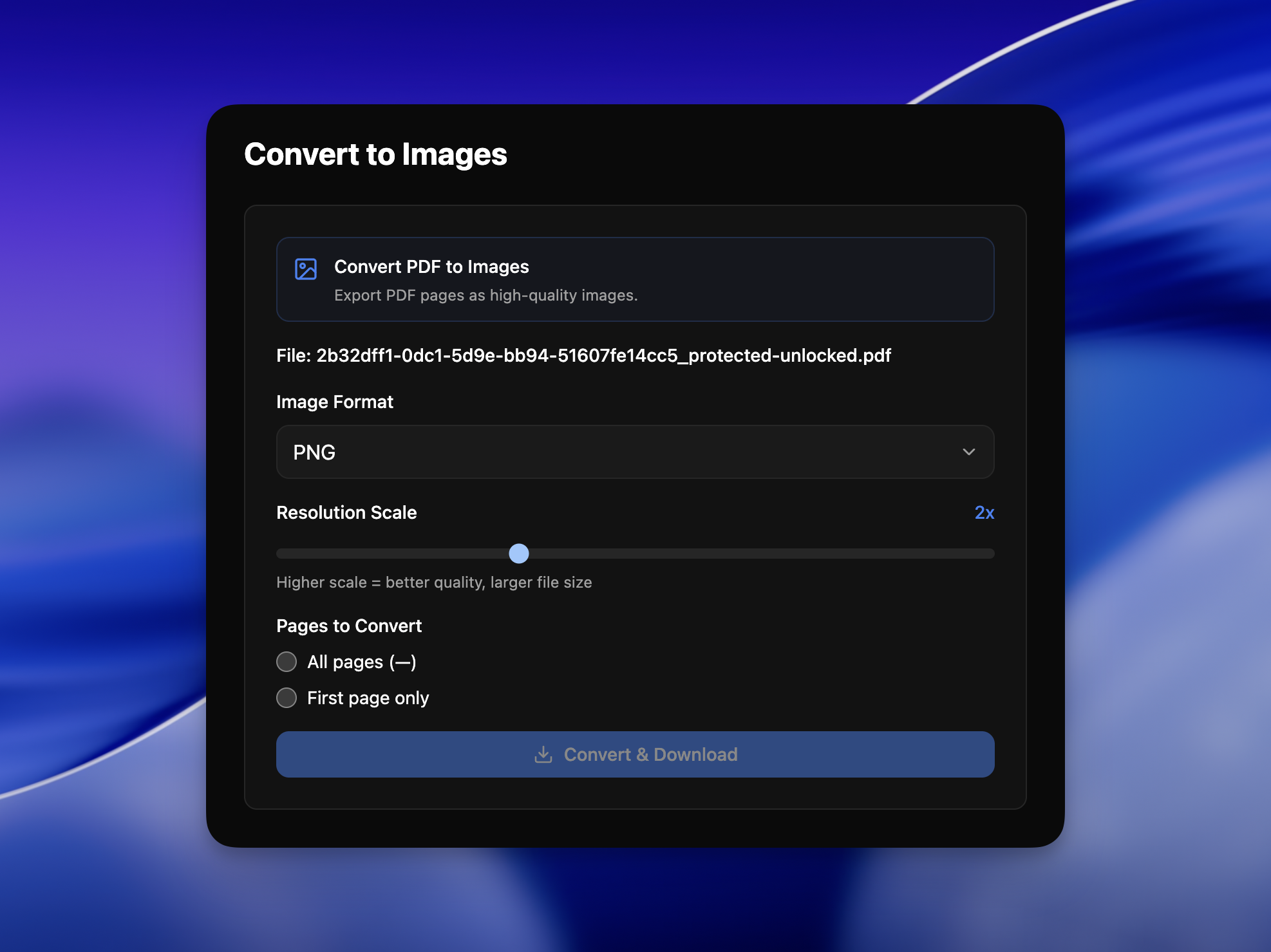Click the picture icon next to Convert PDF to Images

coord(306,270)
